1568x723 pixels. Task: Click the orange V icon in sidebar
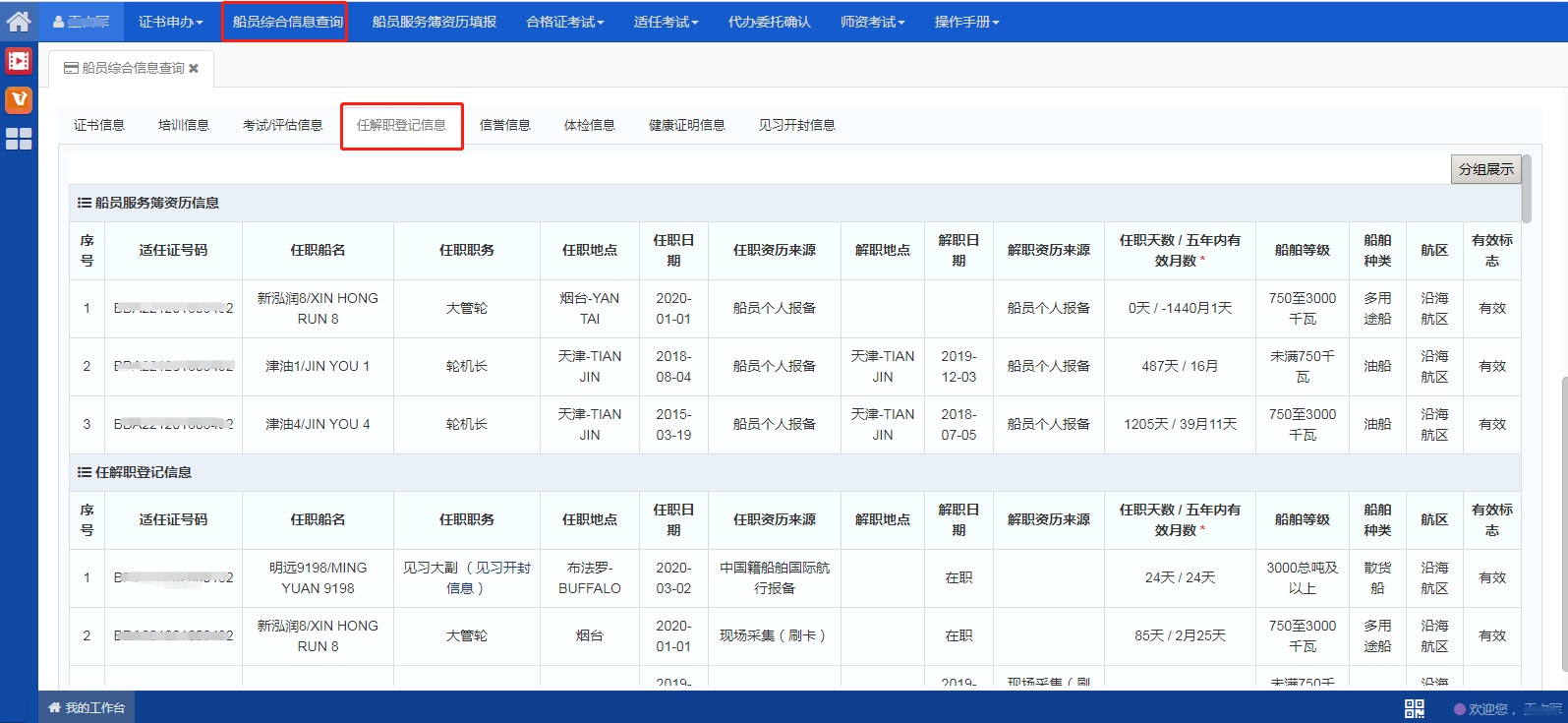[19, 99]
